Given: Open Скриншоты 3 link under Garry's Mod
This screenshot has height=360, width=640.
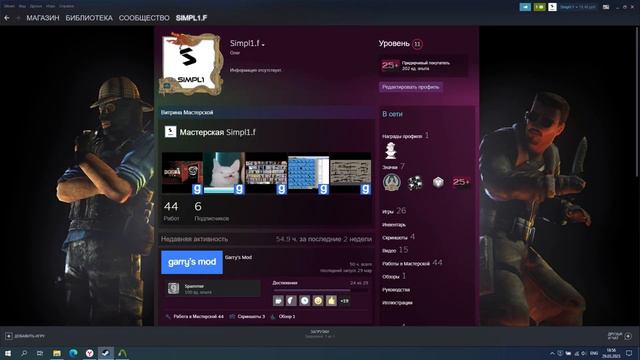Looking at the screenshot, I should [251, 316].
